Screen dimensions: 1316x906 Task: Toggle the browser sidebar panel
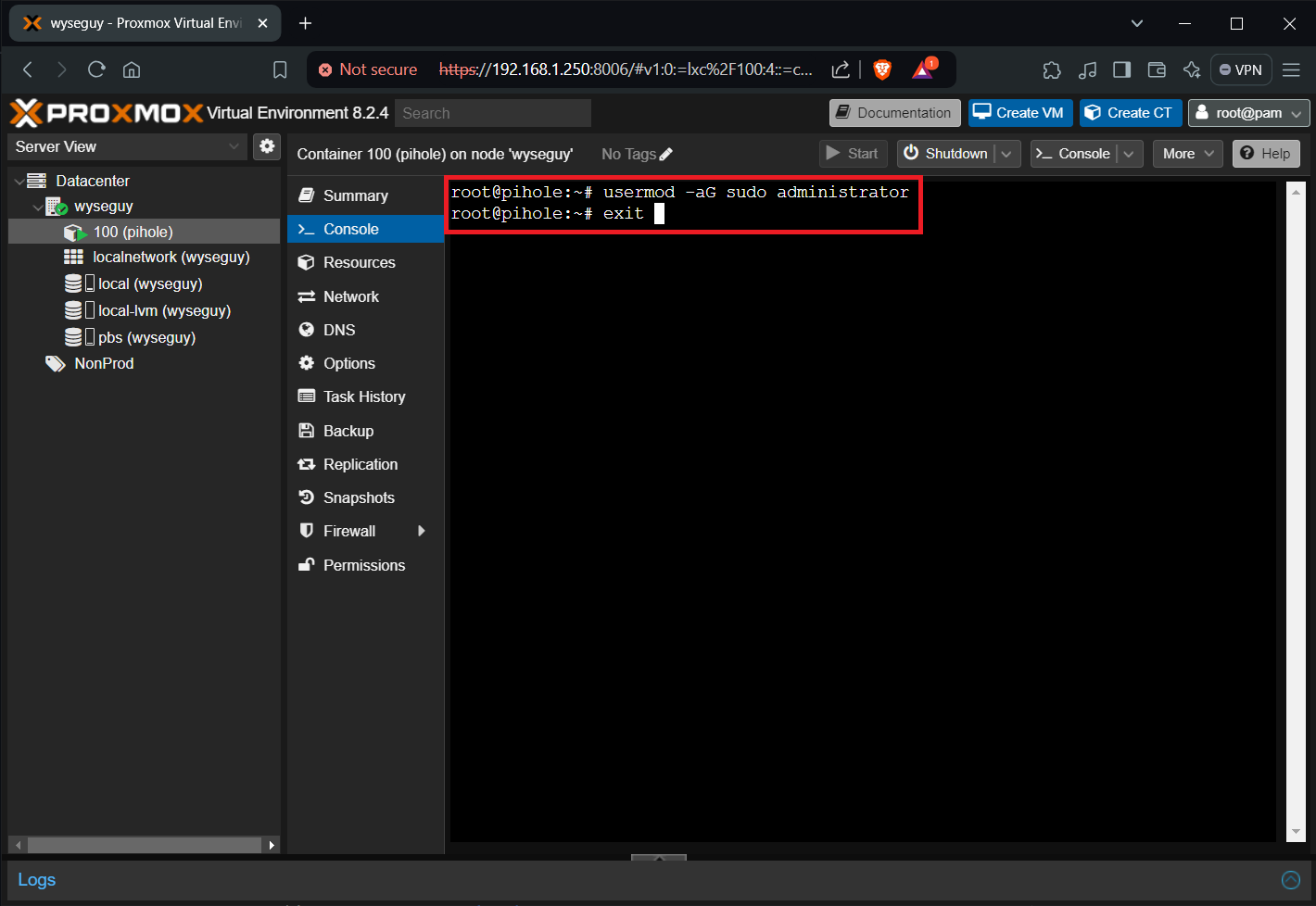coord(1121,69)
